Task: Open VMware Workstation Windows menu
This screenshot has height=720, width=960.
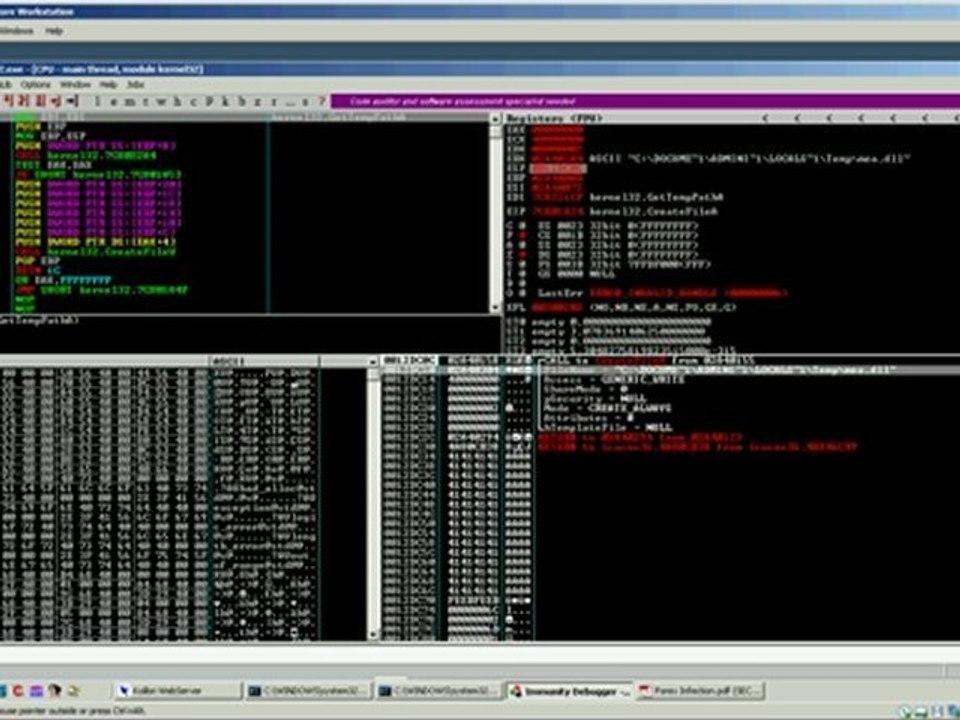Action: 17,31
